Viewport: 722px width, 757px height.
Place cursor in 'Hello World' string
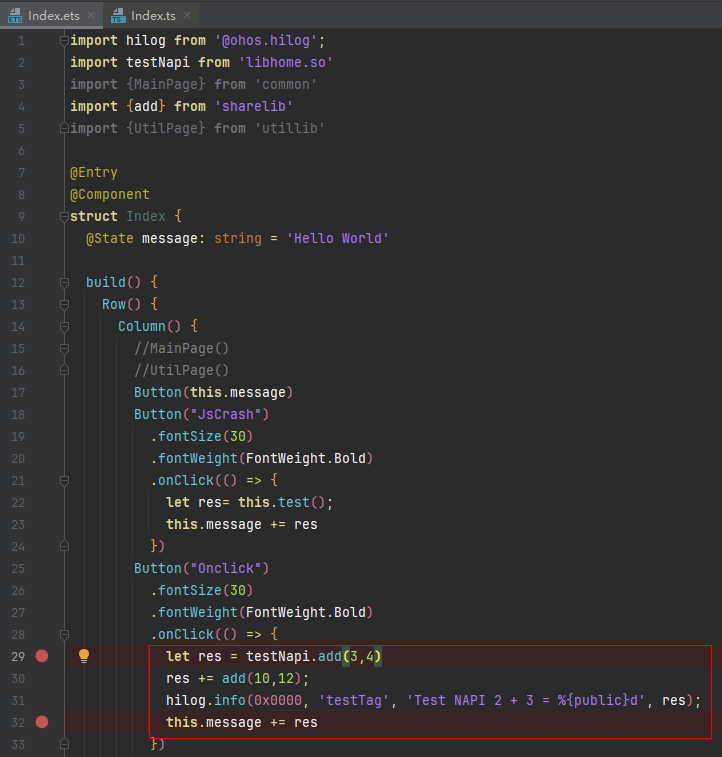point(340,239)
